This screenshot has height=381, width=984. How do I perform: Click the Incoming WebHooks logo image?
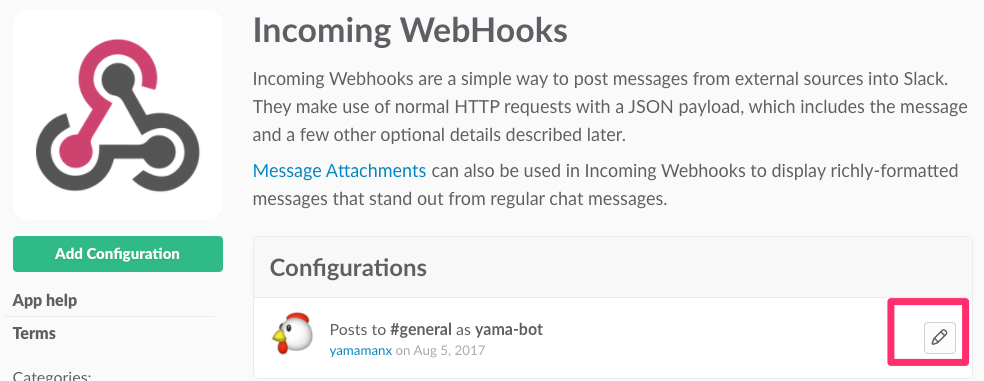click(118, 115)
